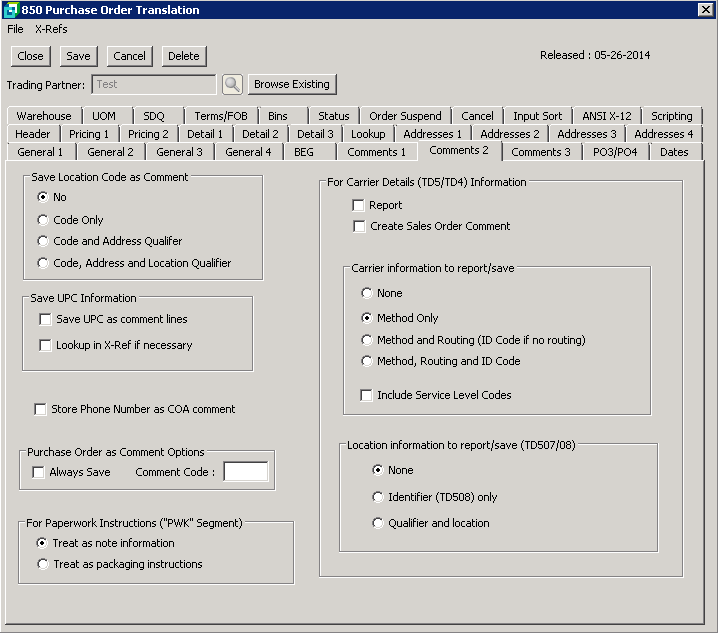Viewport: 718px width, 633px height.
Task: Click the Comment Code input field
Action: [245, 472]
